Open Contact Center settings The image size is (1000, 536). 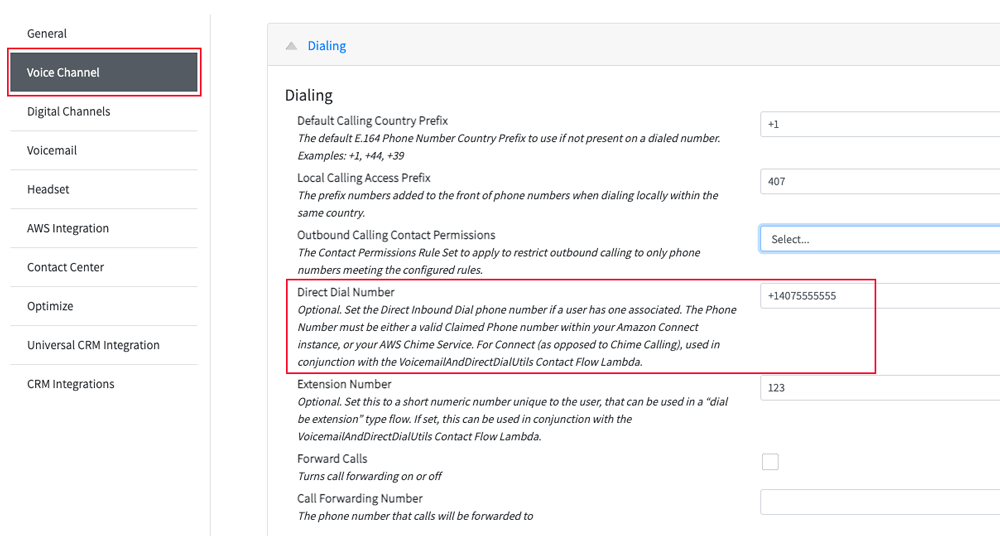104,267
